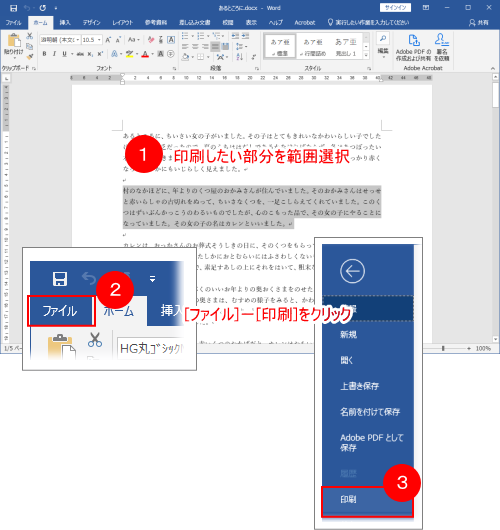Toggle Italic formatting
The height and width of the screenshot is (530, 500).
(x=54, y=54)
